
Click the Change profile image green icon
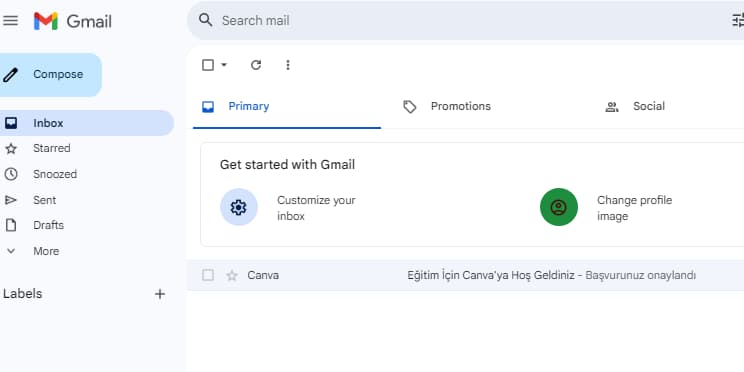(x=559, y=207)
